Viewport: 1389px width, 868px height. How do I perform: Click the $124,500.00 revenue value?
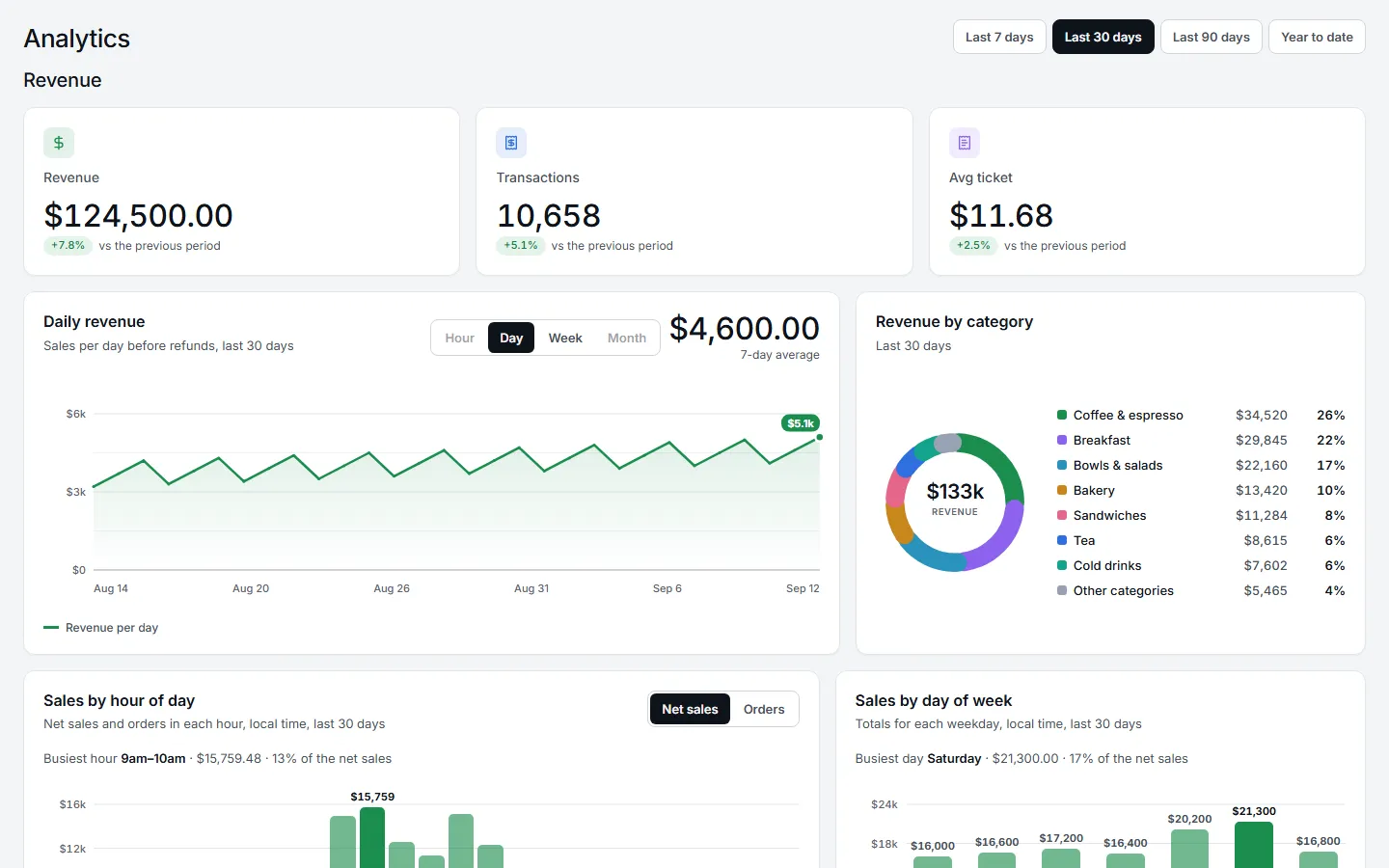[x=139, y=215]
